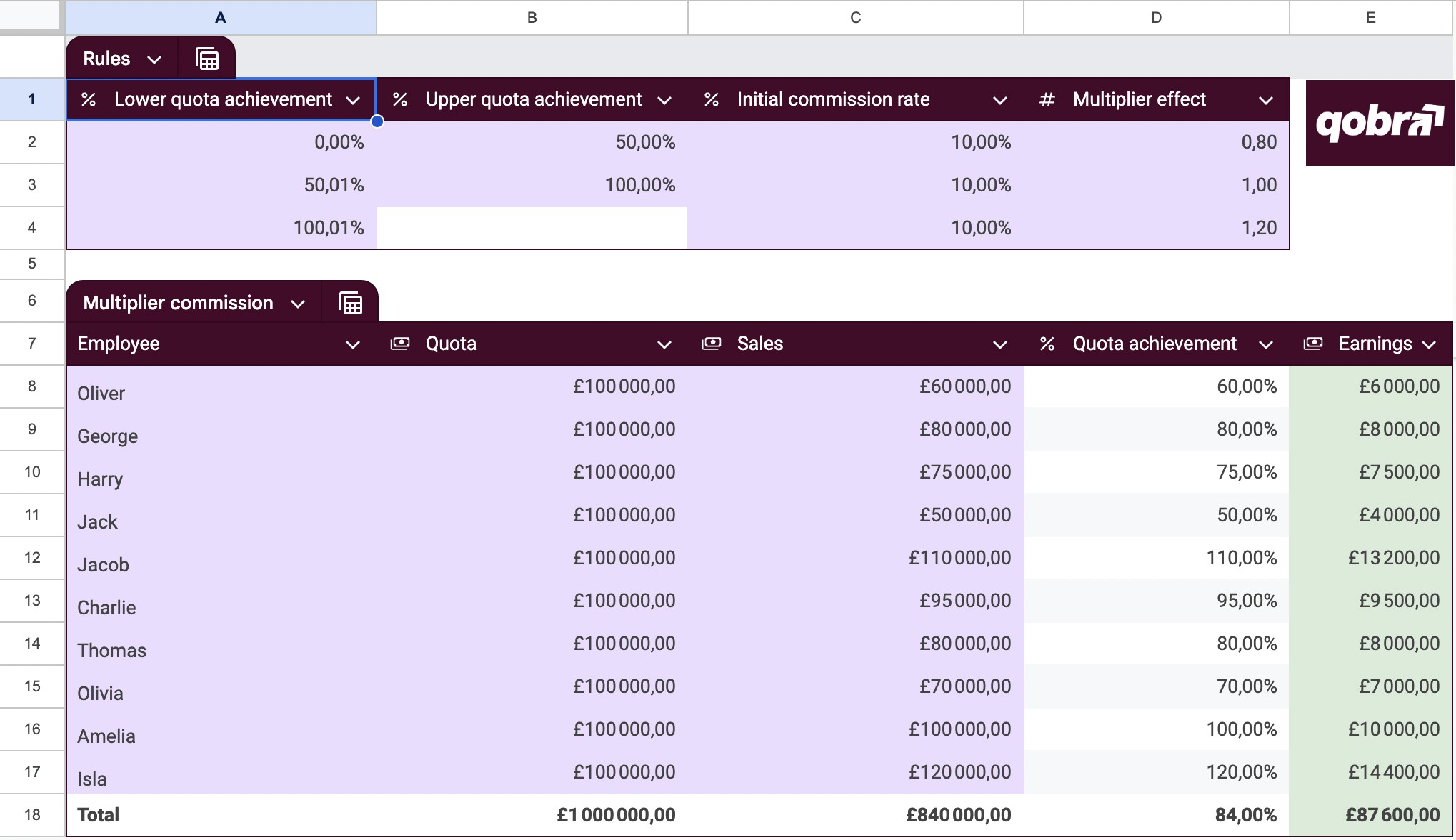The image size is (1456, 840).
Task: Select the Harry employee cell
Action: [x=221, y=472]
